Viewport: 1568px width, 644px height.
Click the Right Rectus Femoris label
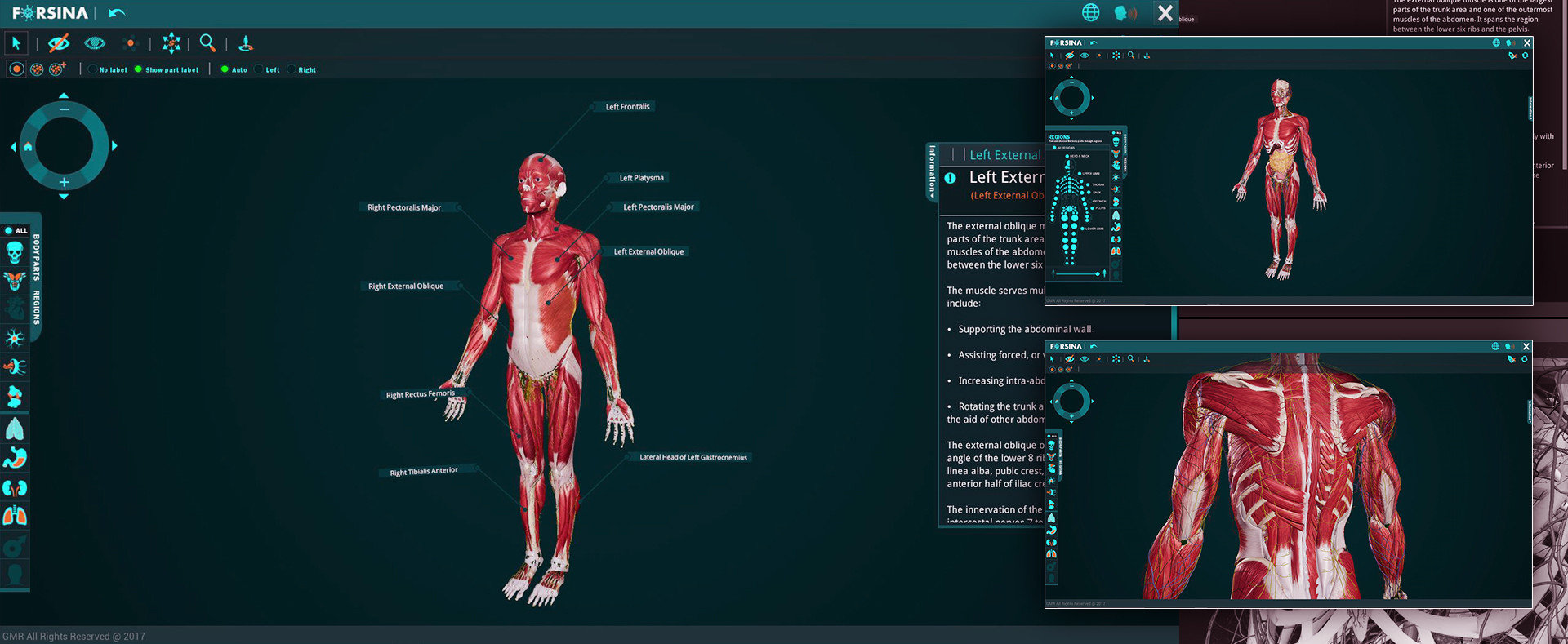pos(421,394)
